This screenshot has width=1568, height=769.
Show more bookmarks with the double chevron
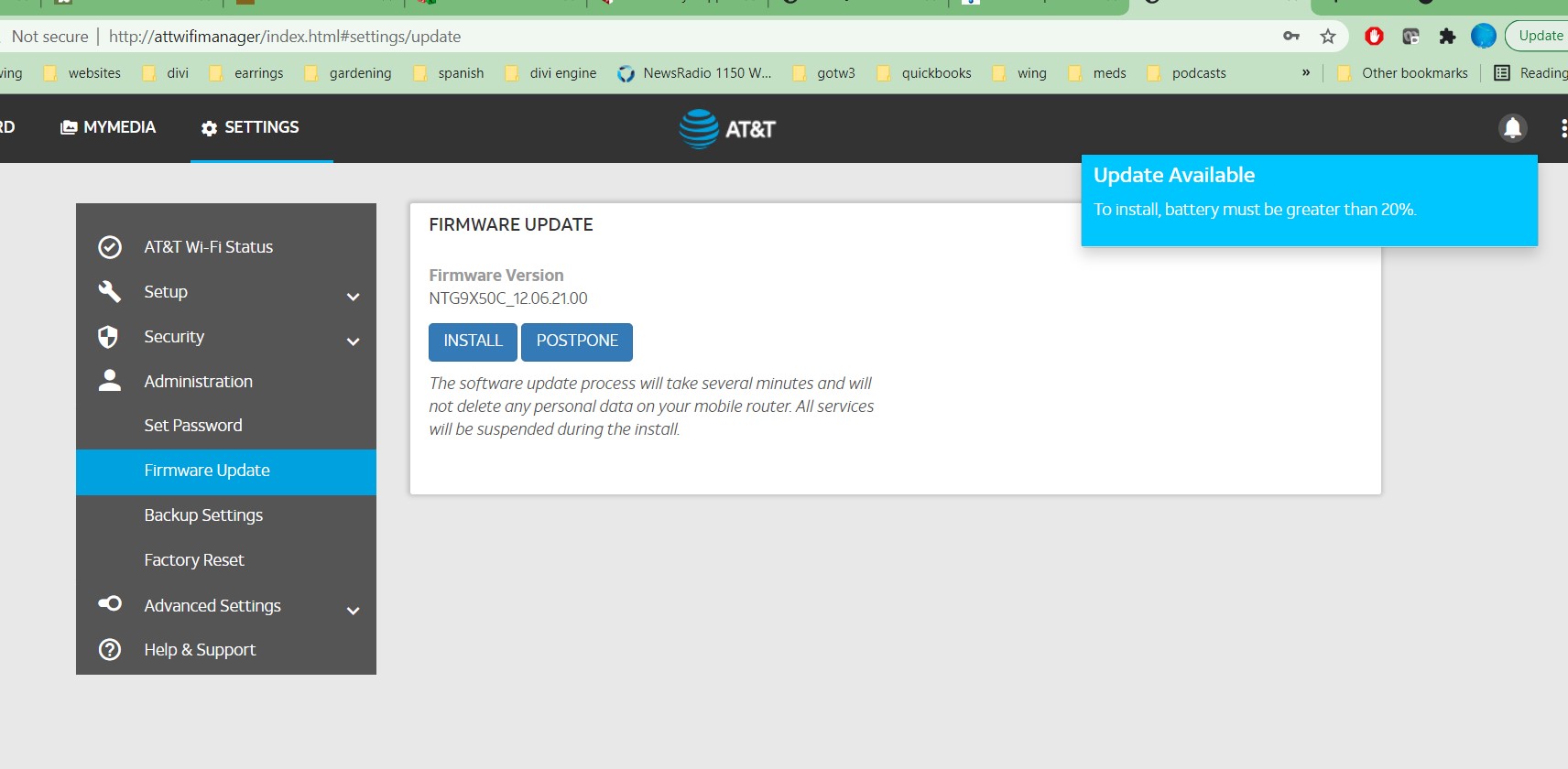tap(1306, 72)
